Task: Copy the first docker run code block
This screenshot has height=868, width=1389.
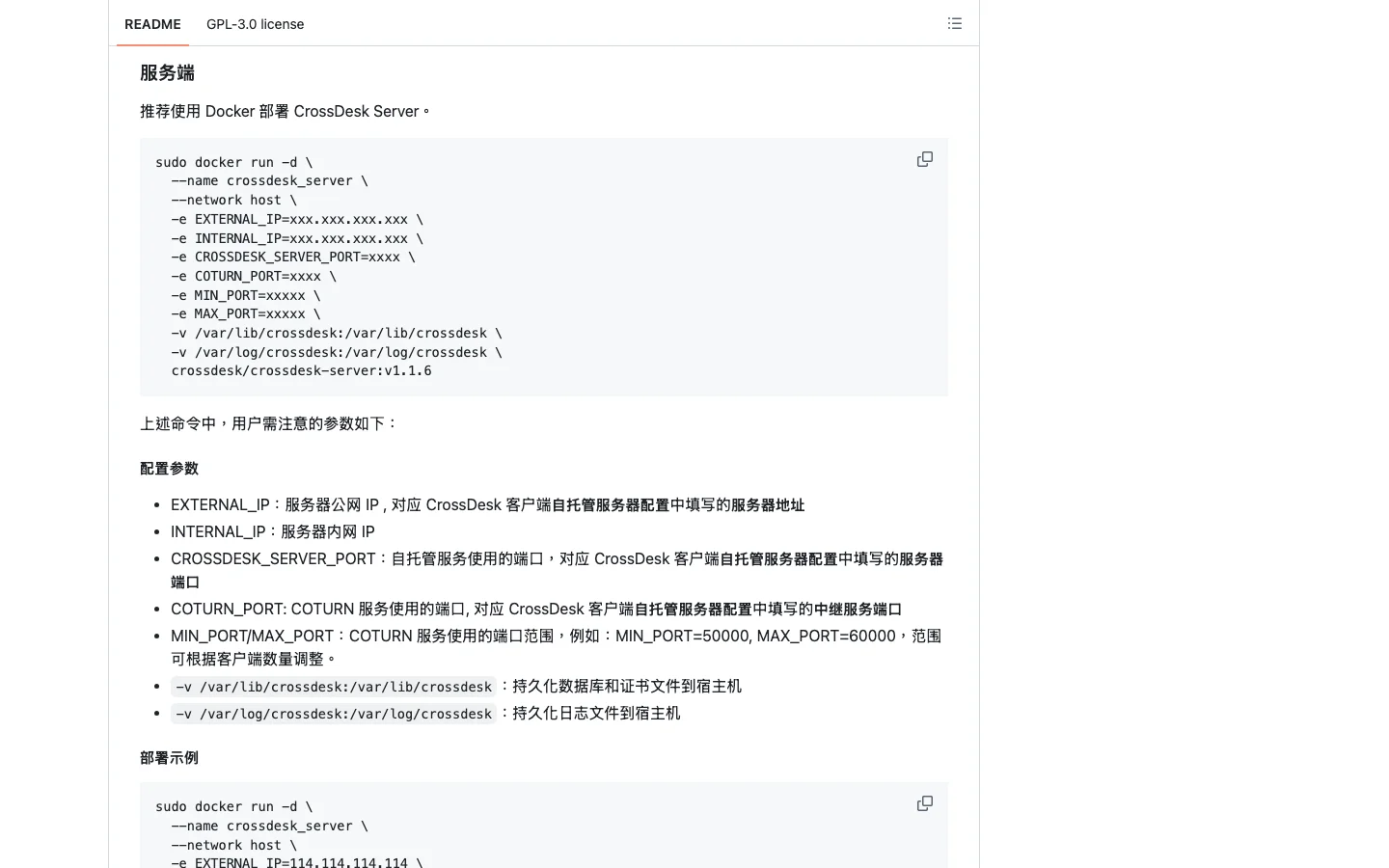Action: (x=924, y=159)
